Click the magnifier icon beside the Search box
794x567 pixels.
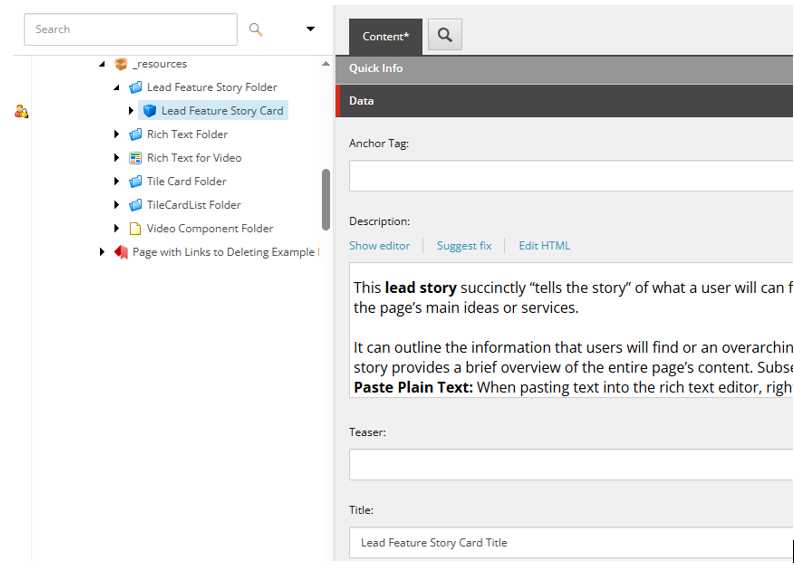(256, 30)
